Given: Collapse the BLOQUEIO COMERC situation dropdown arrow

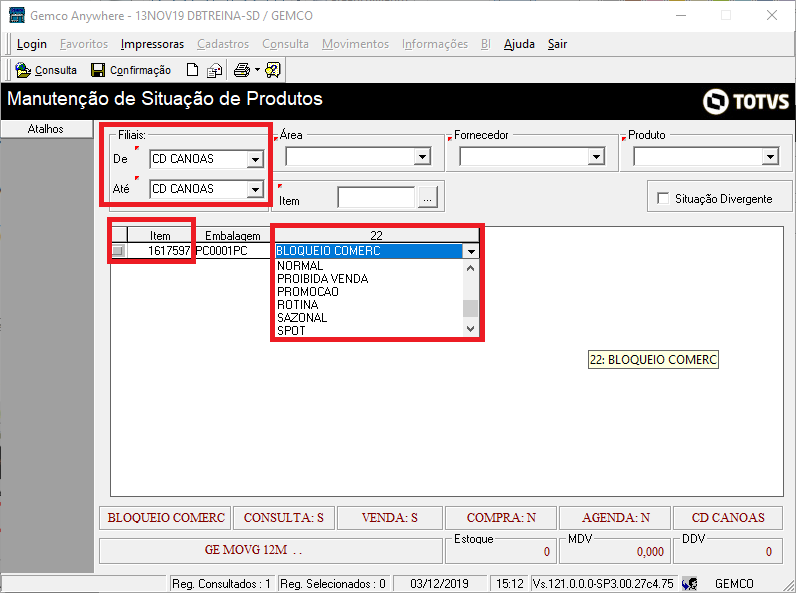Looking at the screenshot, I should tap(471, 251).
